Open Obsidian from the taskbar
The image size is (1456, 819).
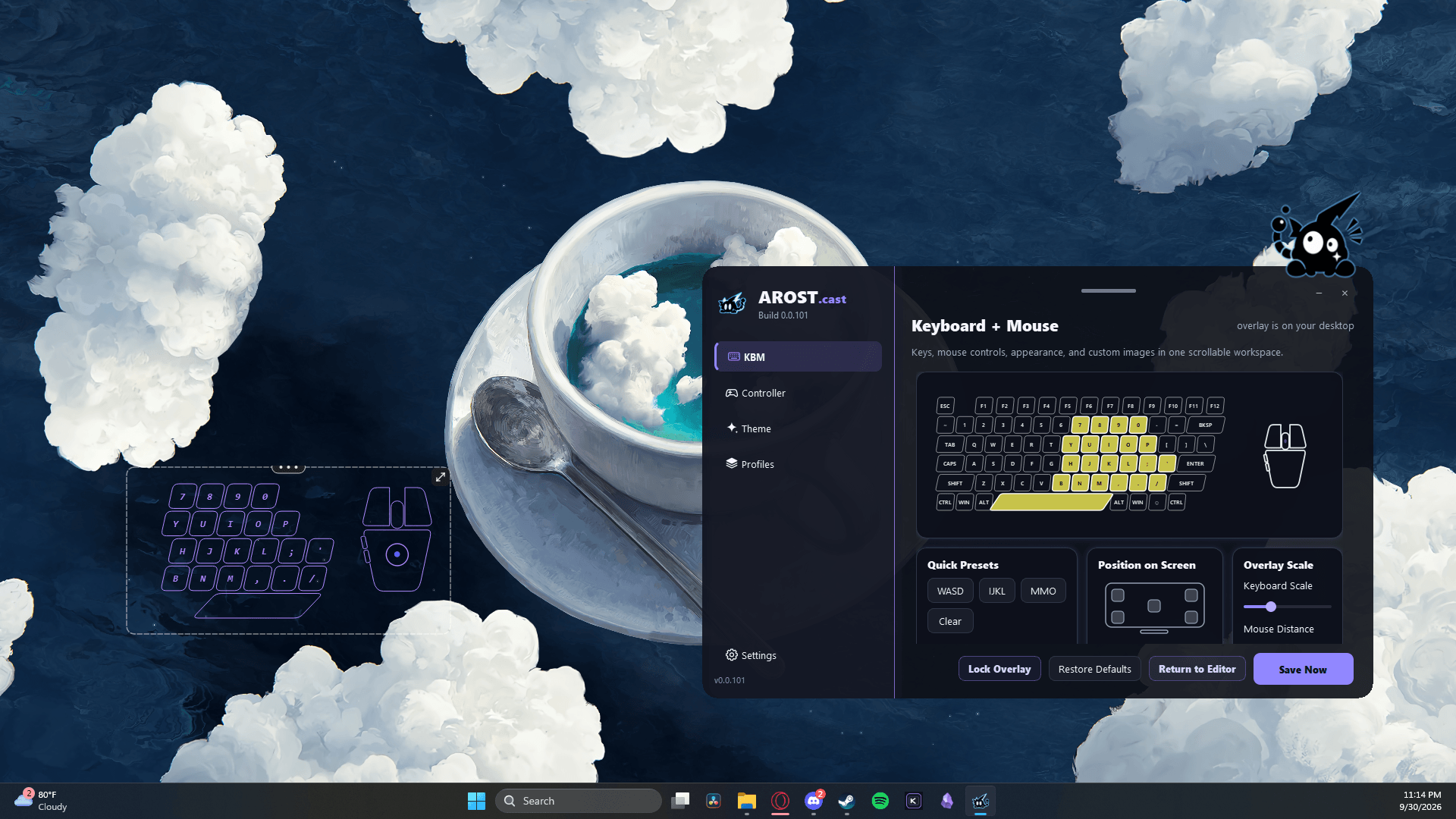947,801
